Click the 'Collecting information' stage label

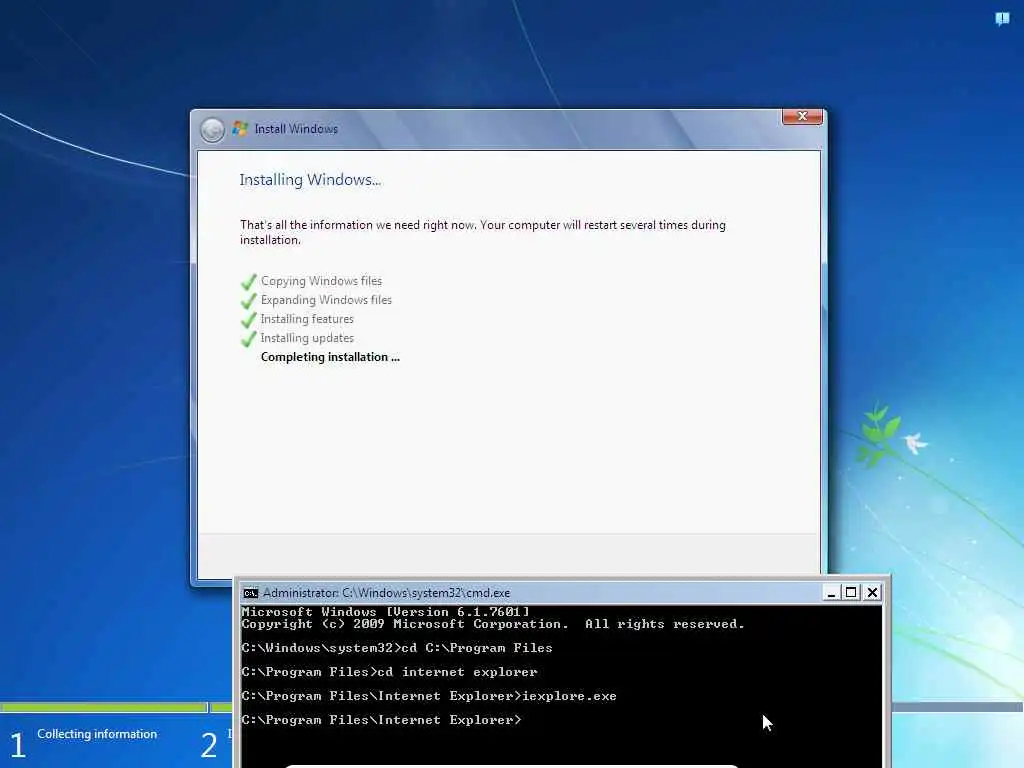click(x=97, y=734)
